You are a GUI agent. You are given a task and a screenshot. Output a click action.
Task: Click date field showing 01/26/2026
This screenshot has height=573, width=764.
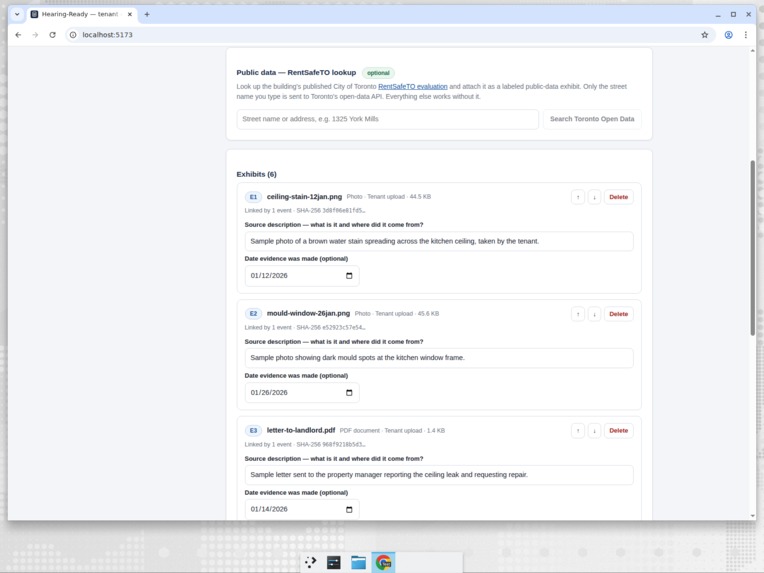[x=302, y=393]
